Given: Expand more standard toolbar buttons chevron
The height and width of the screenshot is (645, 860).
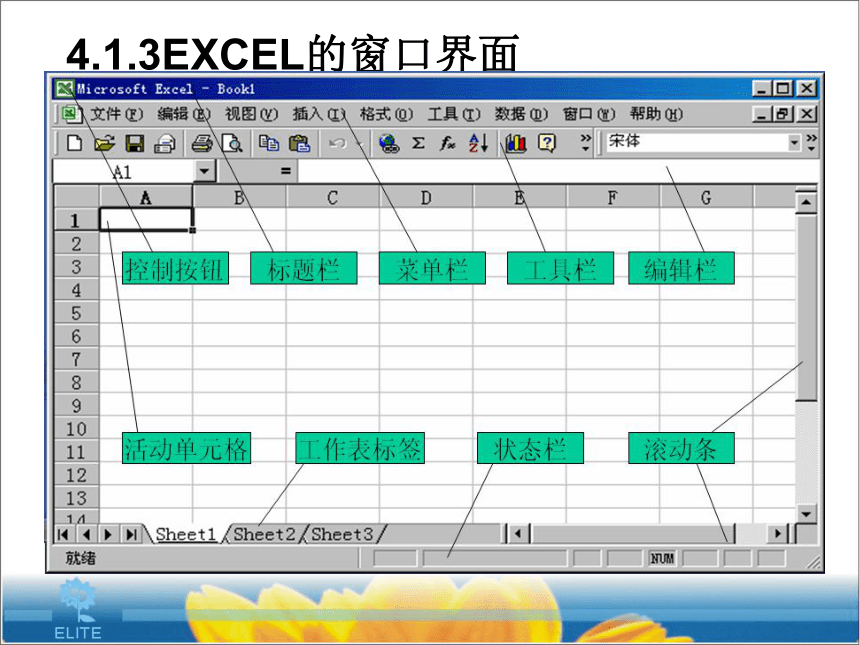Looking at the screenshot, I should [586, 143].
